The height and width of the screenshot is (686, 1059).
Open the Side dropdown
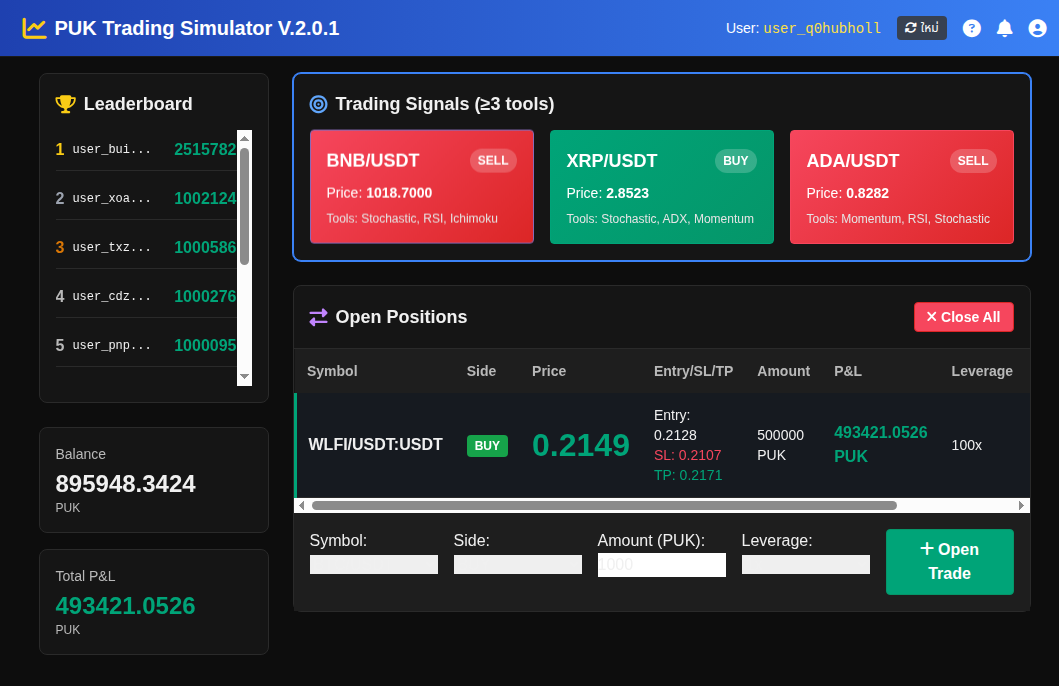click(x=517, y=565)
